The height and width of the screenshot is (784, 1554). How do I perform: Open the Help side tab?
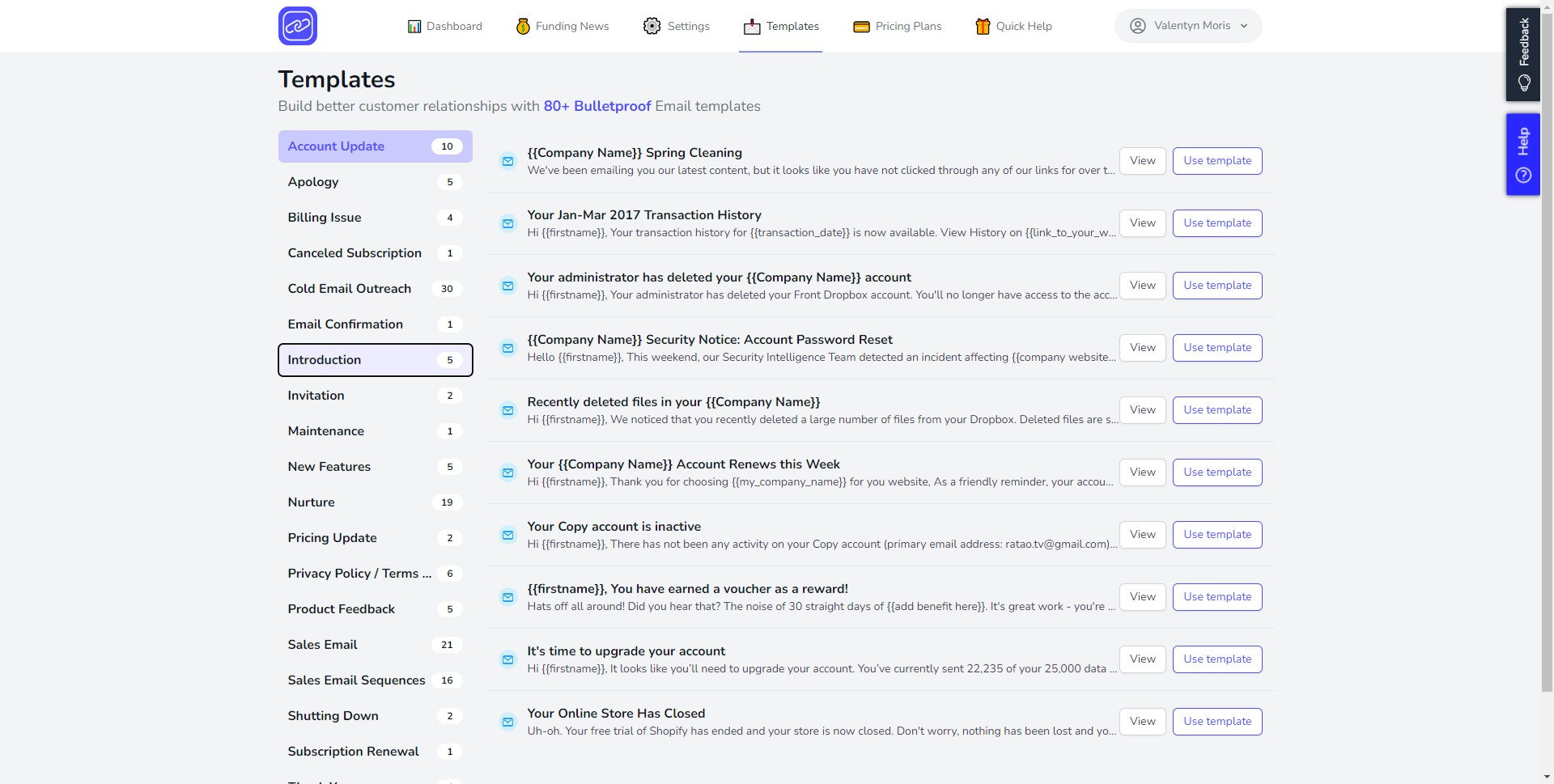[x=1522, y=155]
